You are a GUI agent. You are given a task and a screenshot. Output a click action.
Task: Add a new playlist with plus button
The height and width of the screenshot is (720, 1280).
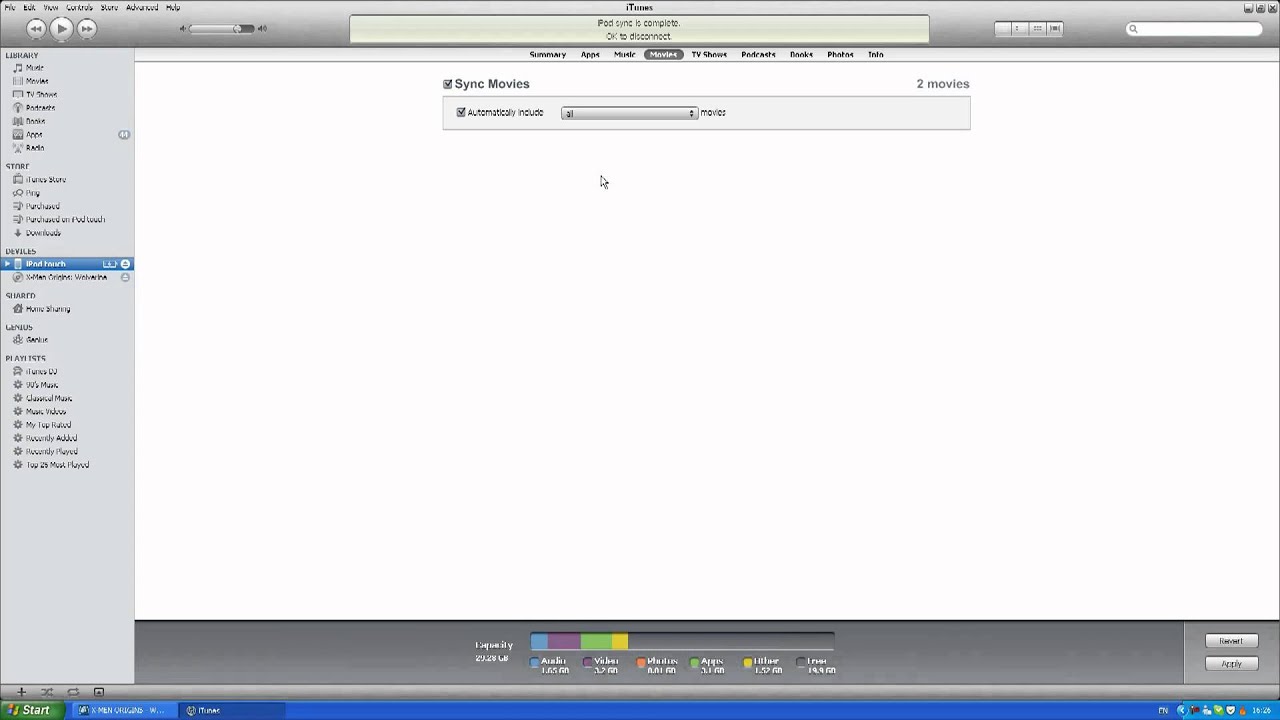pos(21,692)
